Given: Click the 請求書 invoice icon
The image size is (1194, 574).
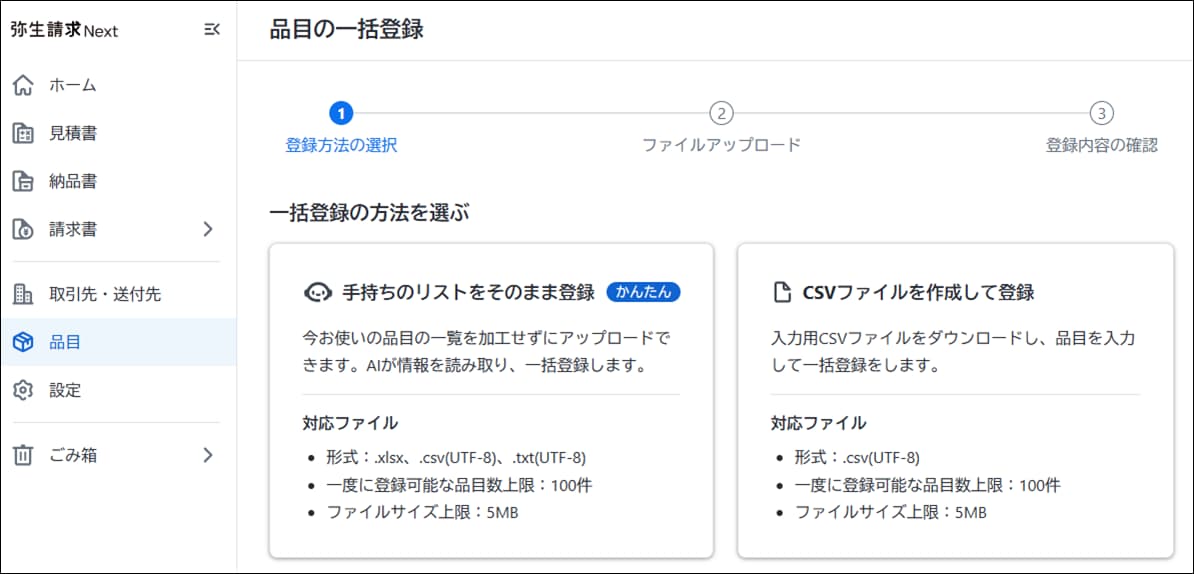Looking at the screenshot, I should 23,229.
